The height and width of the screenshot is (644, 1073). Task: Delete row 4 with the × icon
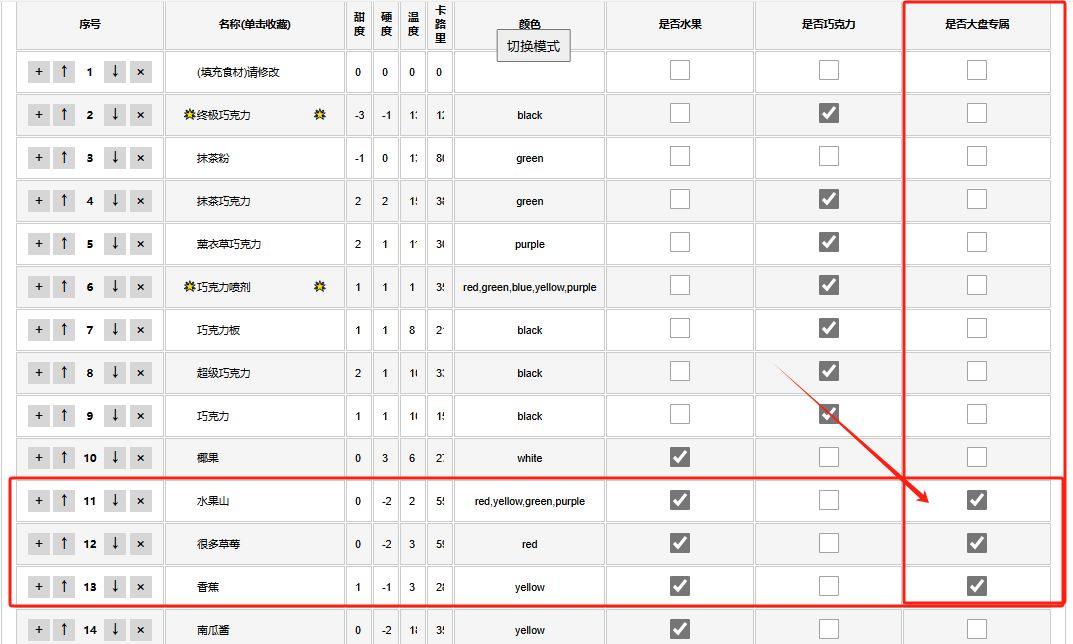[x=141, y=201]
